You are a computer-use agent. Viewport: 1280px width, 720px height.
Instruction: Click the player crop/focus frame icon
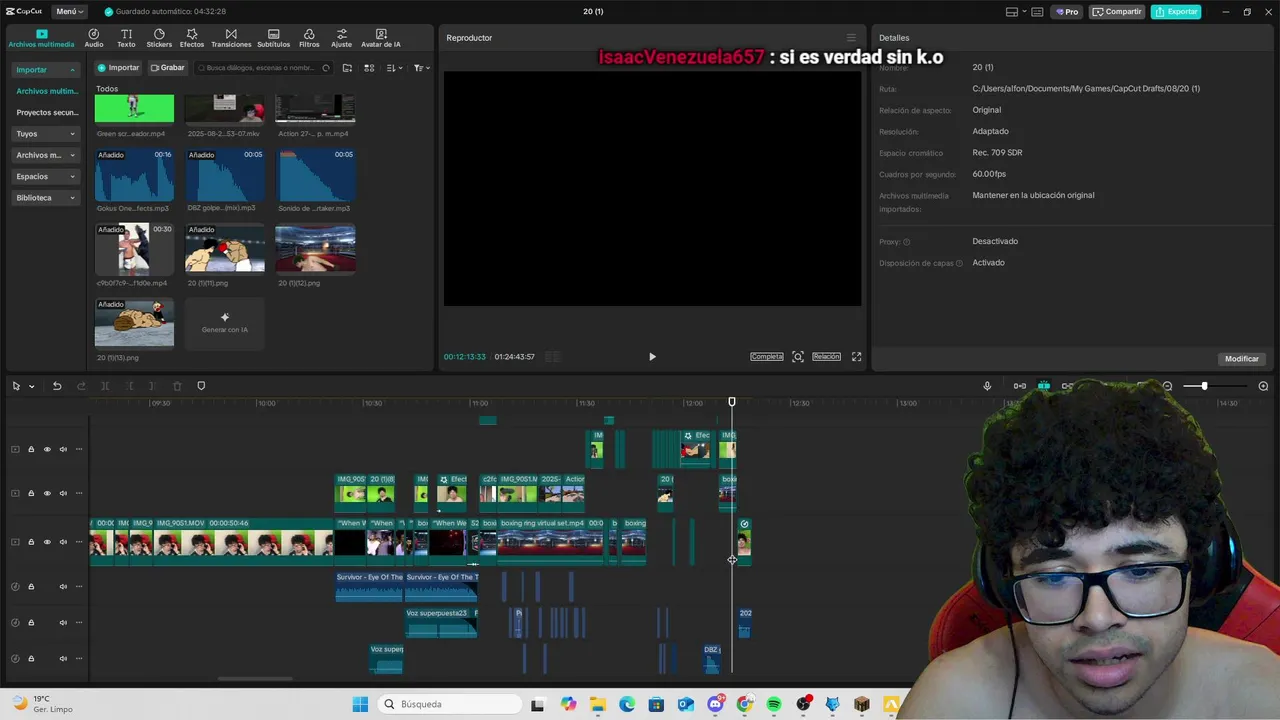point(798,357)
